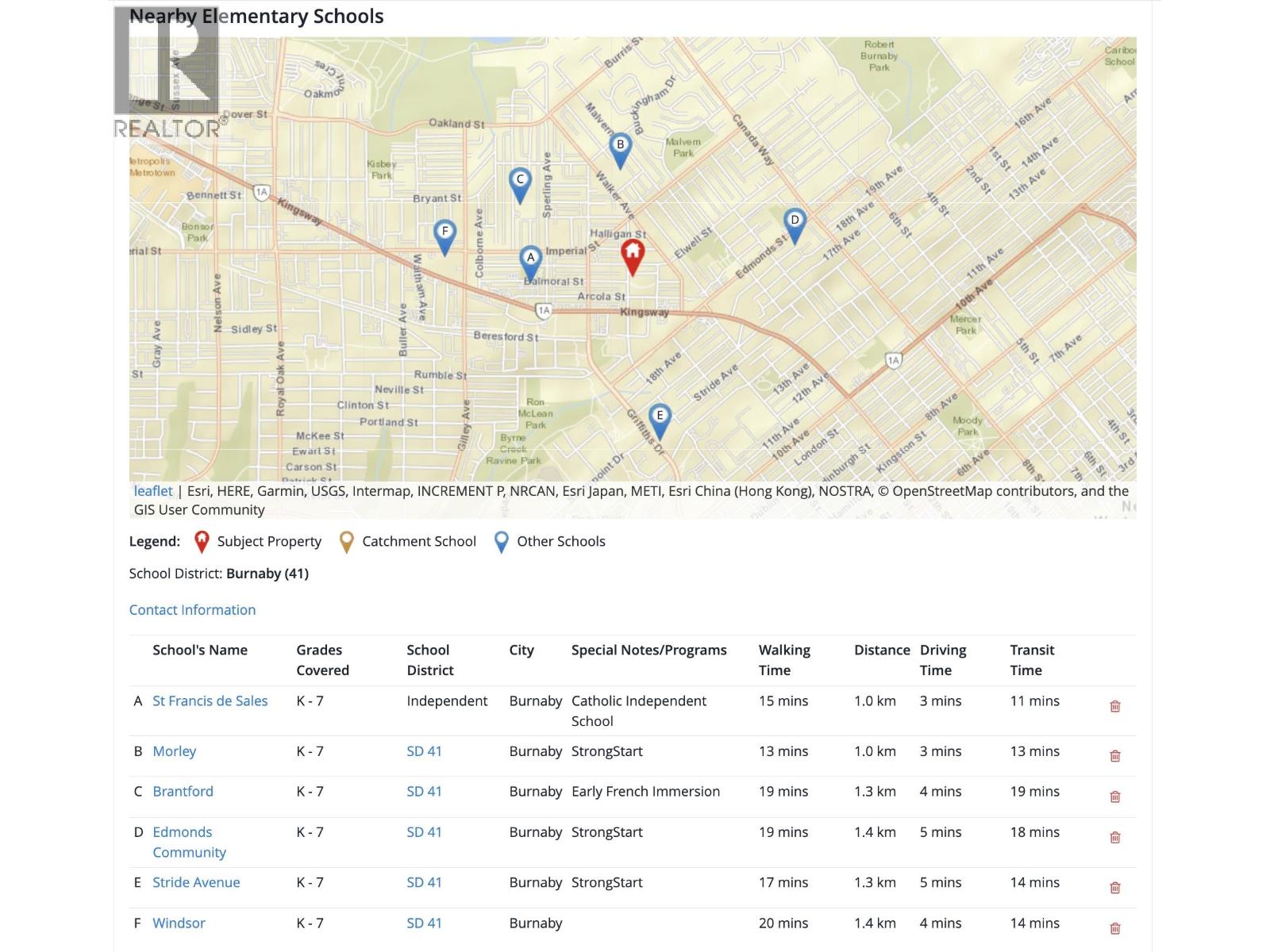
Task: Delete the Brantford school row
Action: tap(1114, 797)
